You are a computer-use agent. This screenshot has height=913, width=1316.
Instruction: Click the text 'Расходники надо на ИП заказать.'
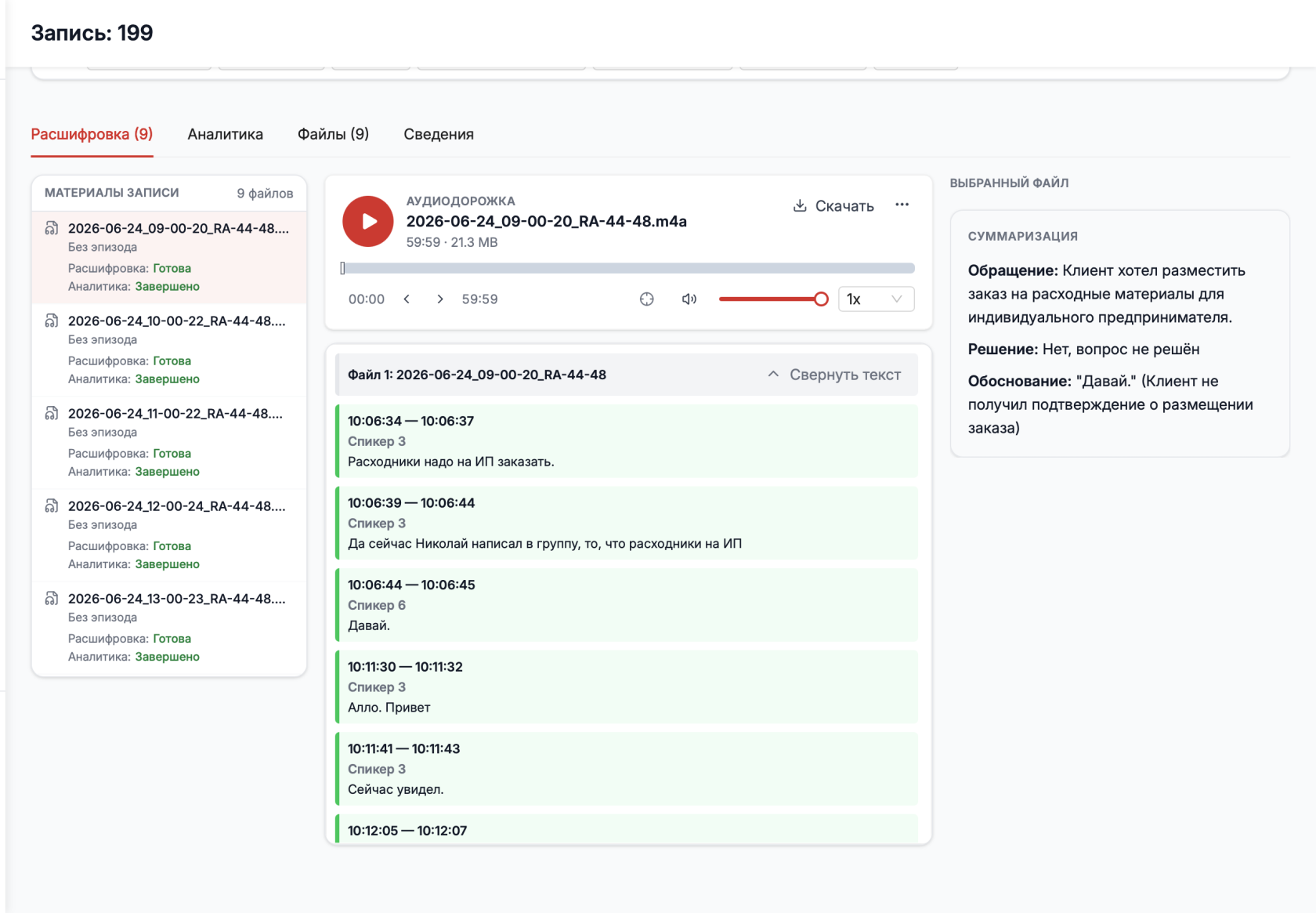(x=451, y=462)
